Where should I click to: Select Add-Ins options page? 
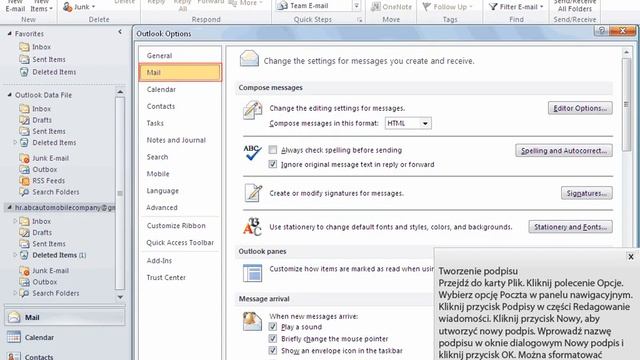(180, 260)
